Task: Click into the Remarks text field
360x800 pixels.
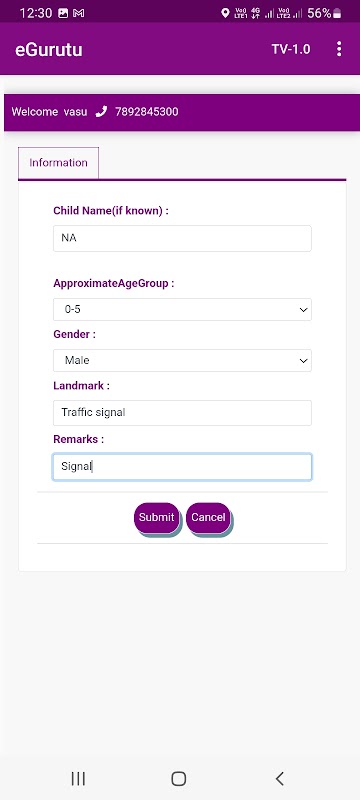Action: point(182,467)
